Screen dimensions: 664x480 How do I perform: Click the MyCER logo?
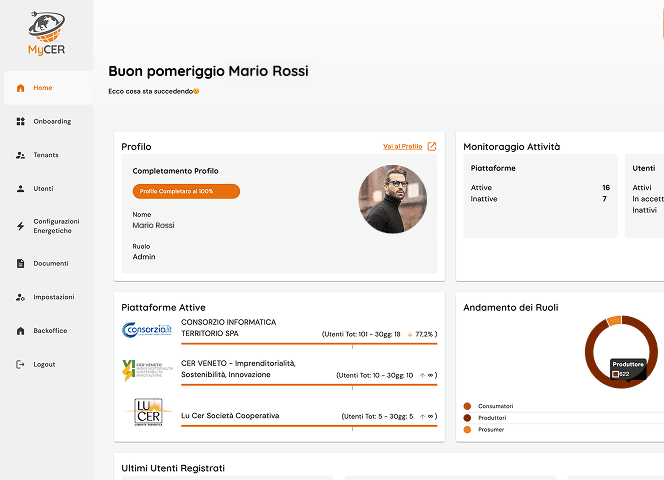click(46, 36)
